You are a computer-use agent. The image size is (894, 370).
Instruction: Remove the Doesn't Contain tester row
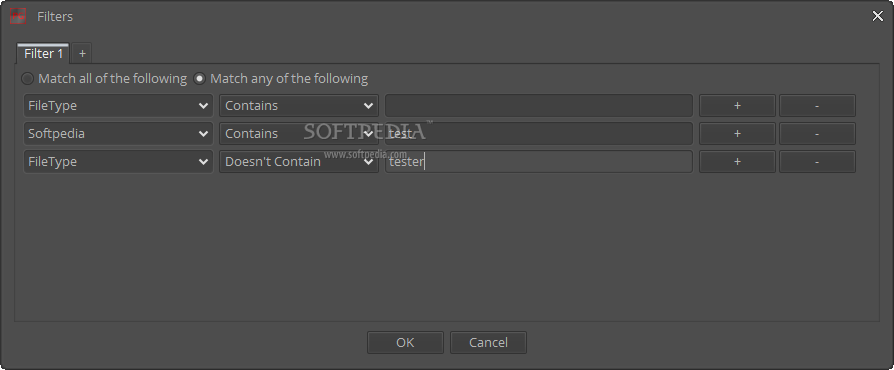(x=817, y=161)
